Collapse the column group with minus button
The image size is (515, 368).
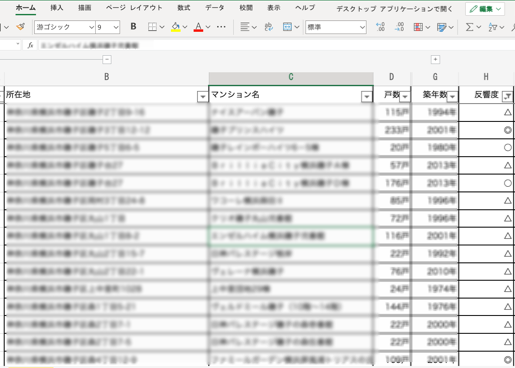[x=107, y=60]
